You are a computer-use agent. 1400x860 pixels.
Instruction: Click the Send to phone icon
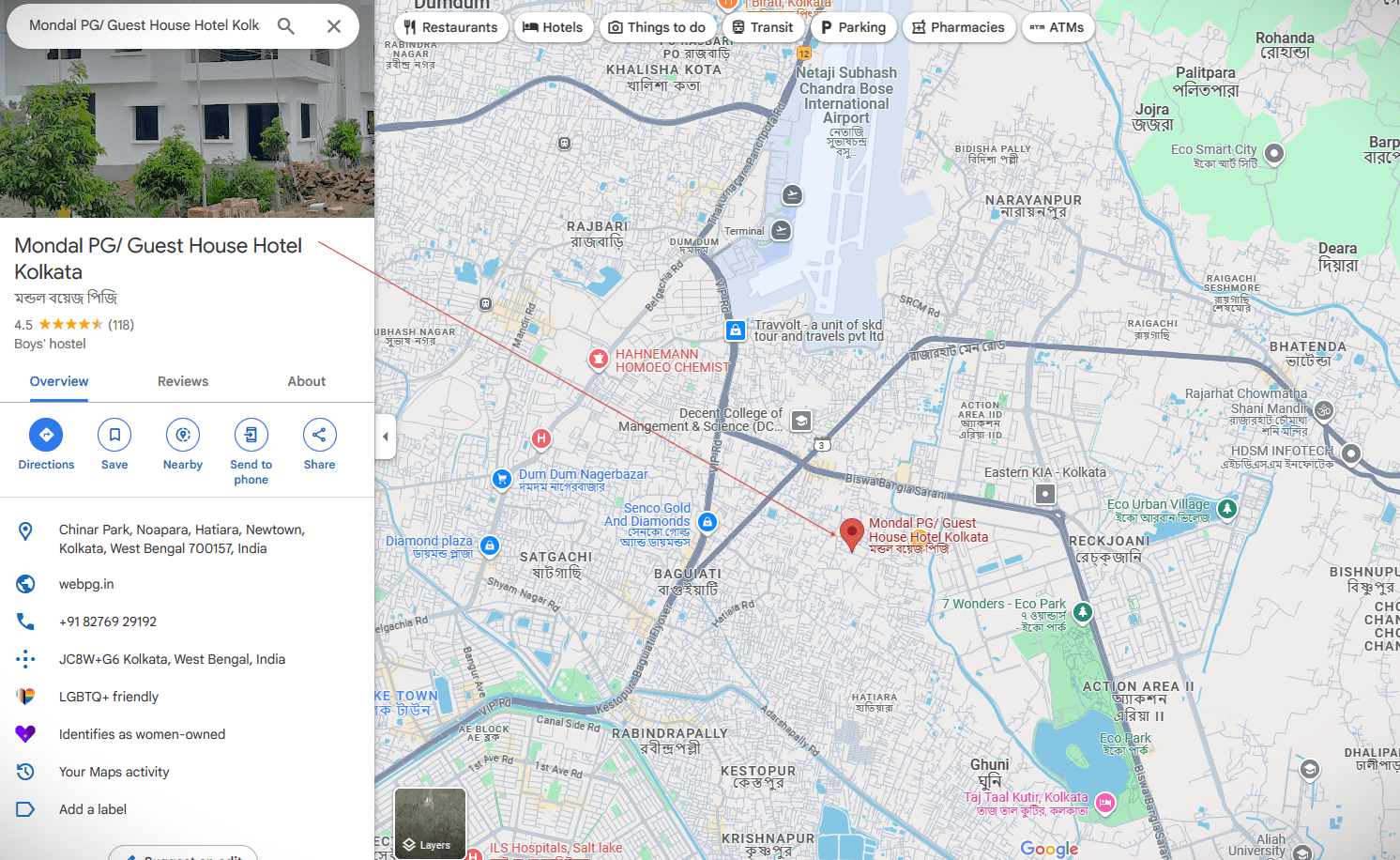tap(251, 435)
